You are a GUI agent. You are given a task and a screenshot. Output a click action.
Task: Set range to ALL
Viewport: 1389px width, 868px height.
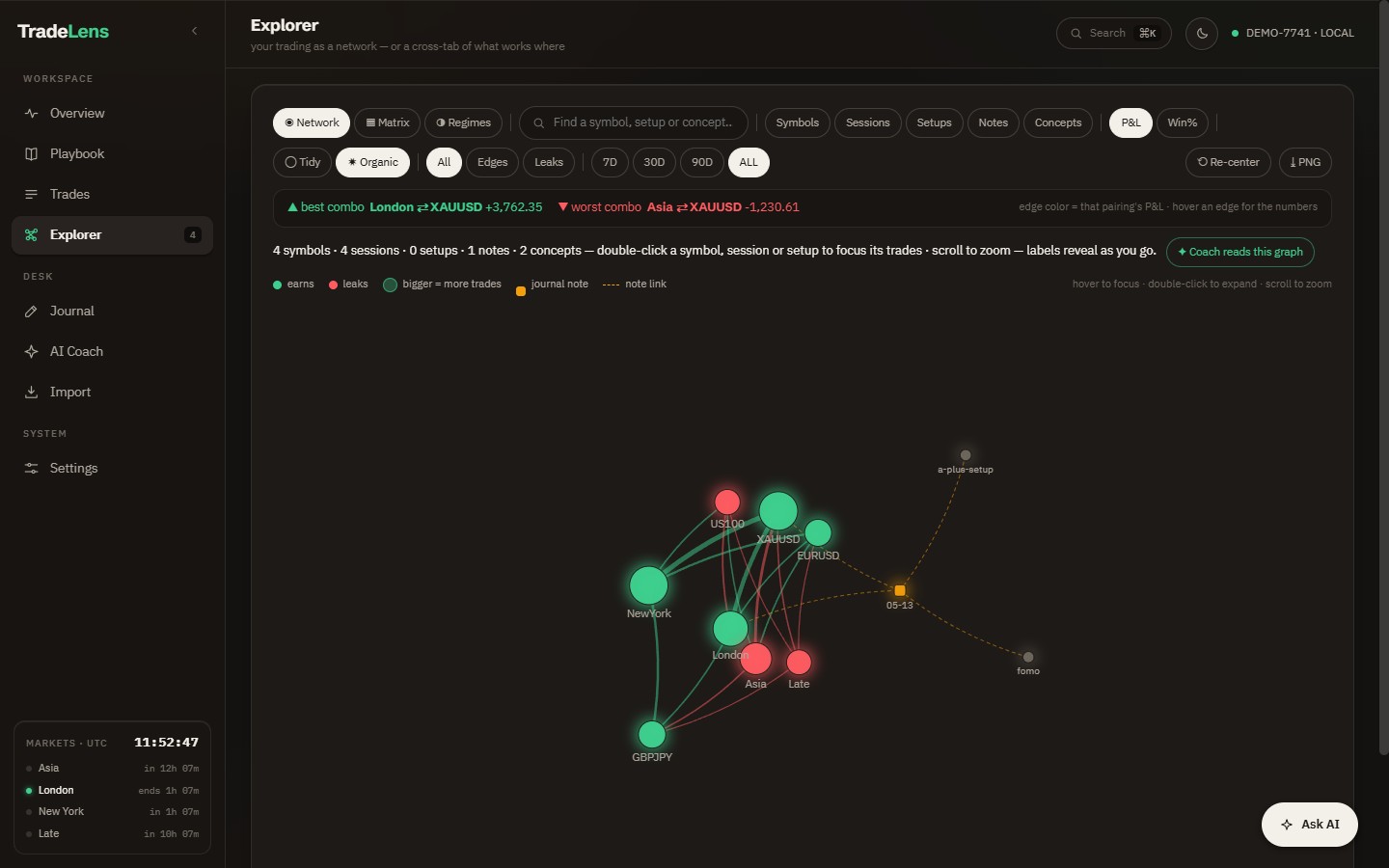click(x=749, y=162)
